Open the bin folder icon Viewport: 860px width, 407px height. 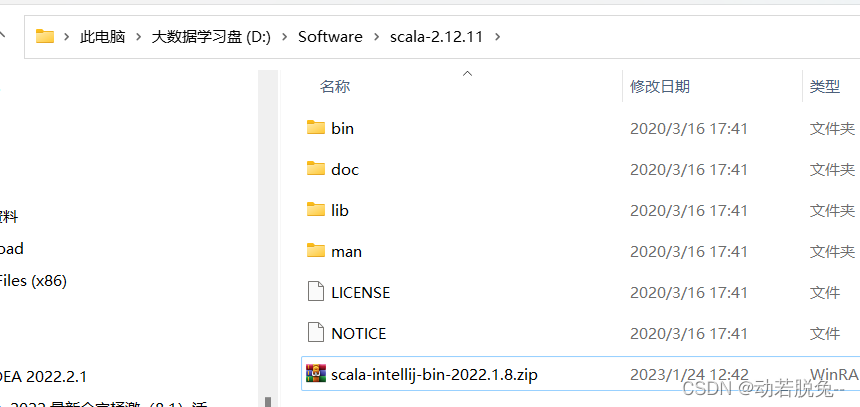tap(315, 128)
